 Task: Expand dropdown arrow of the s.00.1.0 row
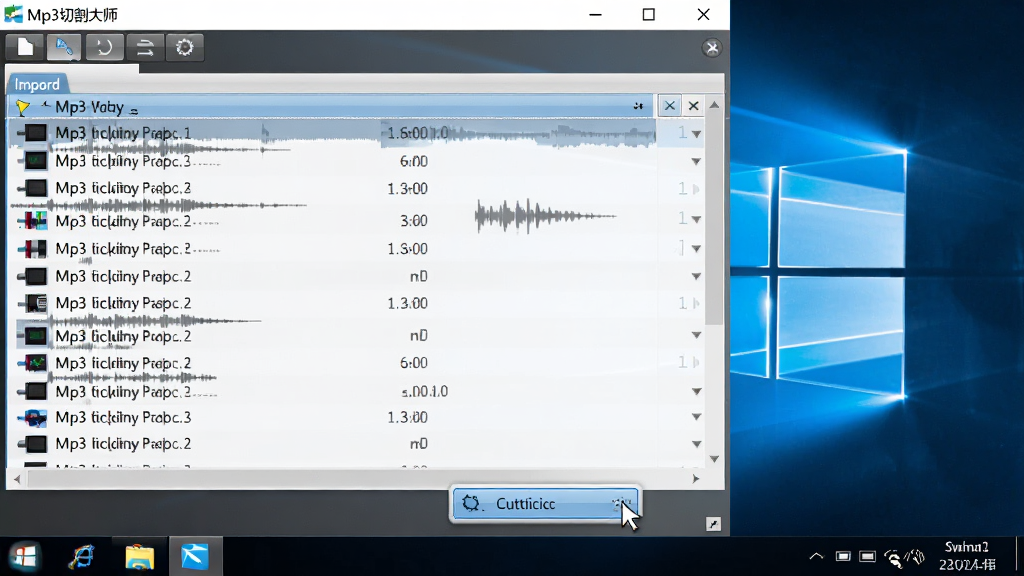tap(696, 391)
